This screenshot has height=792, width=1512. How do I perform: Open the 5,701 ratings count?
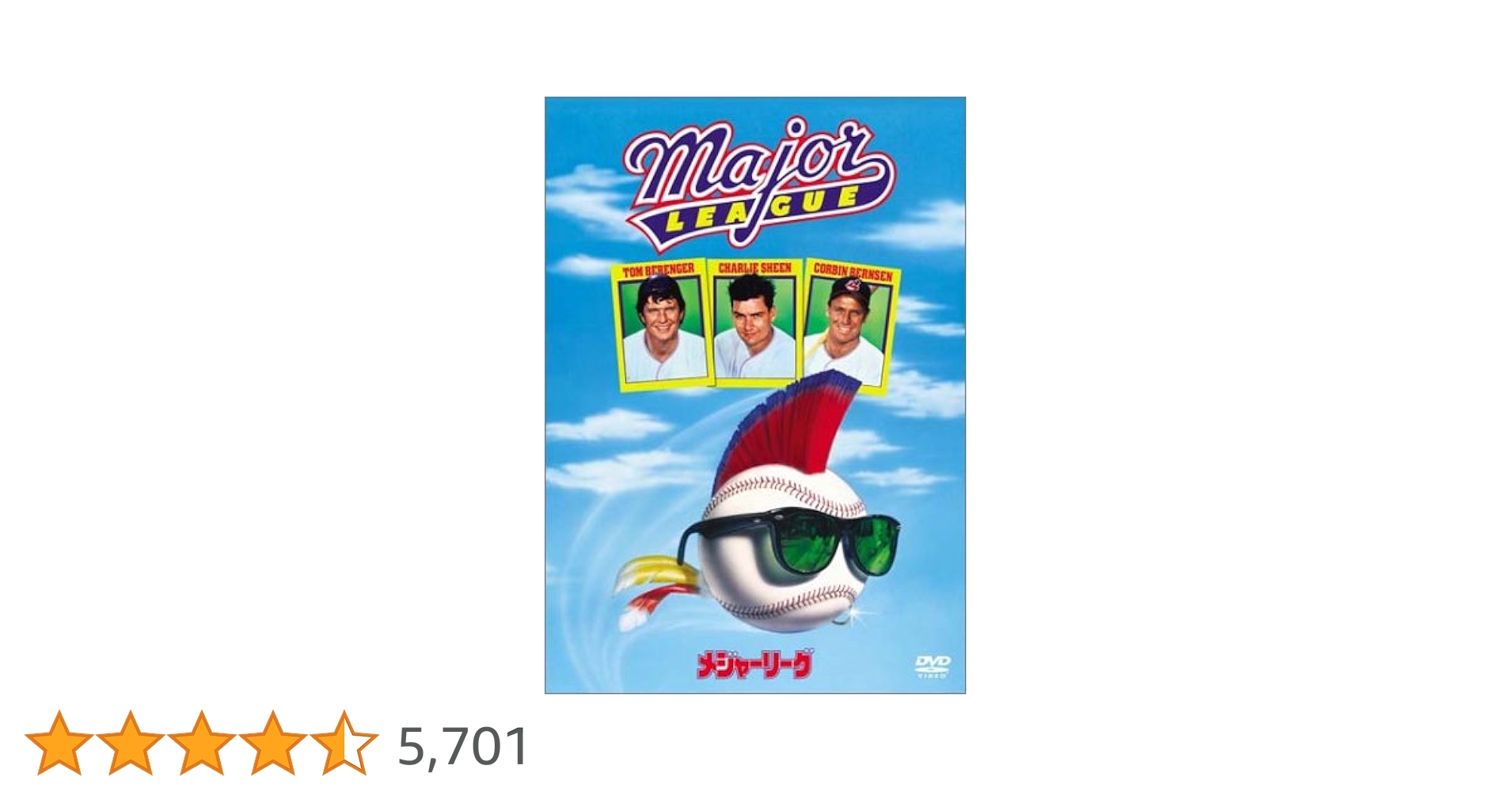coord(463,746)
